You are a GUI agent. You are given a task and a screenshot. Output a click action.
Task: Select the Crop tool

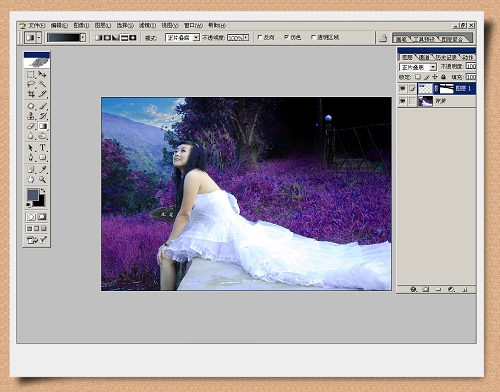coord(31,94)
